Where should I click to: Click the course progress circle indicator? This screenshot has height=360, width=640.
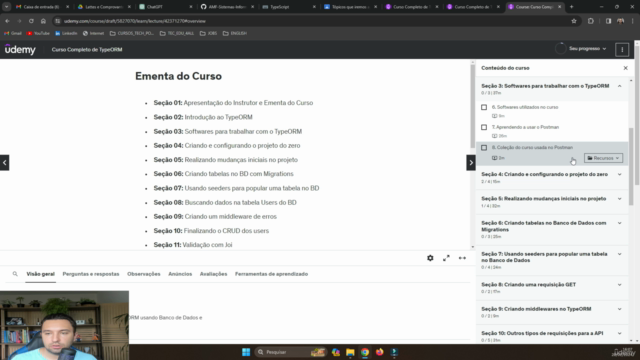click(560, 49)
